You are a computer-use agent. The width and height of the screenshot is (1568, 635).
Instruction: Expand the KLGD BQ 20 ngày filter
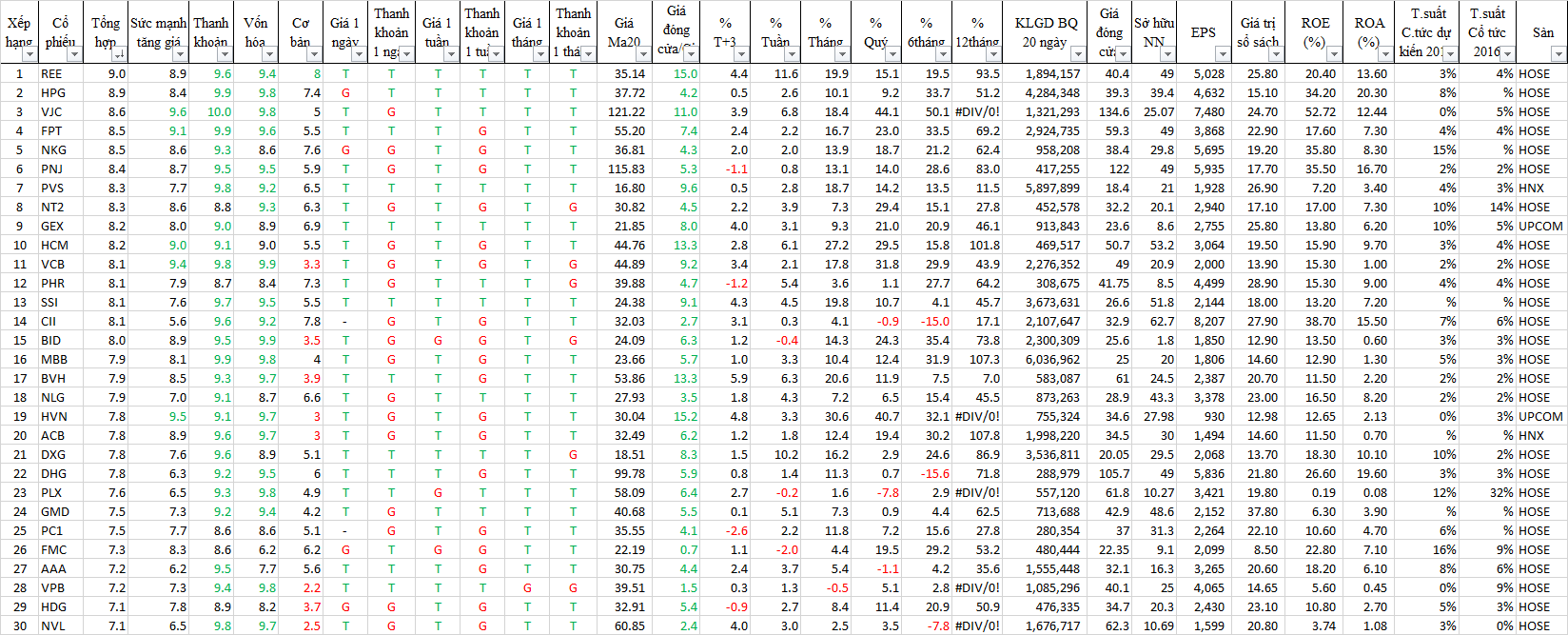point(1077,54)
